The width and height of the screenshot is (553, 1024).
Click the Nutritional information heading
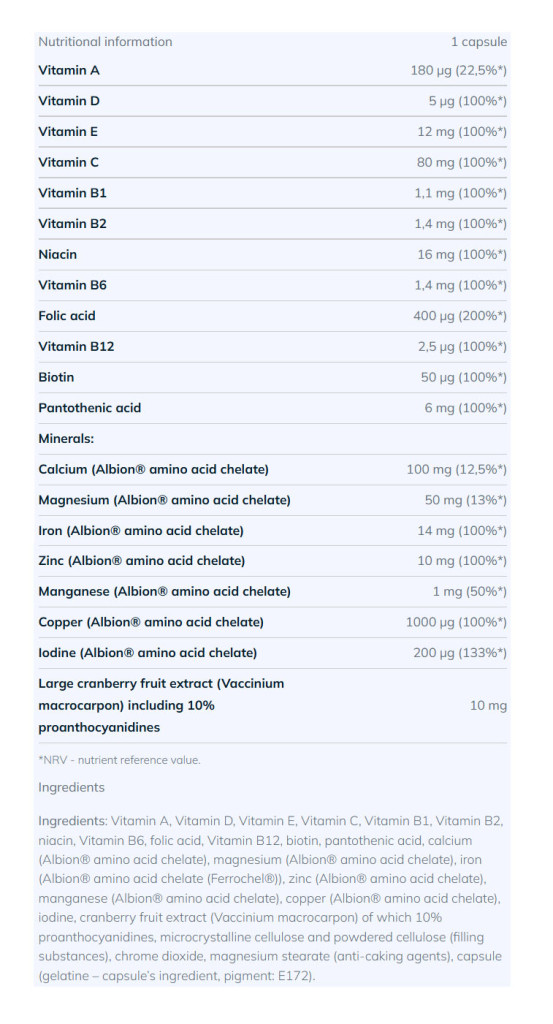[x=105, y=42]
